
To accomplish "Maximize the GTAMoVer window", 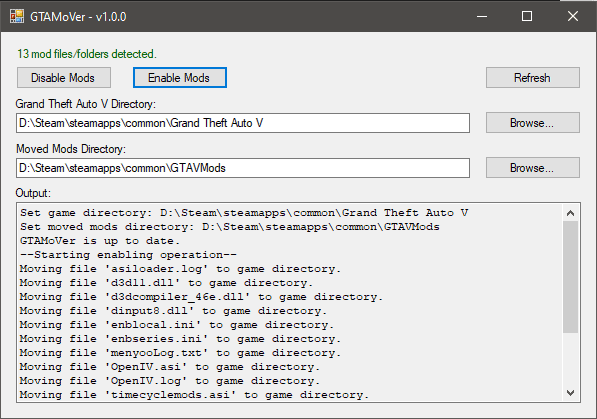I will [527, 16].
